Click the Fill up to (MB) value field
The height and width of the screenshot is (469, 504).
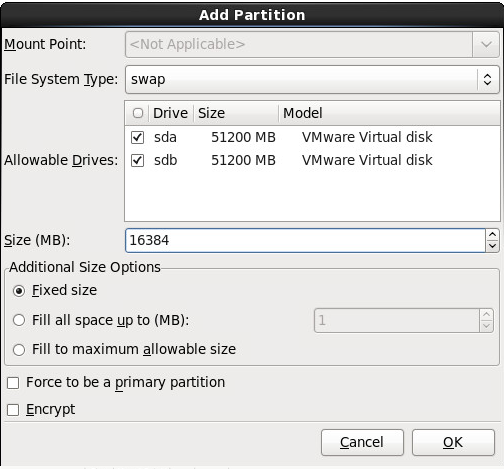[397, 320]
